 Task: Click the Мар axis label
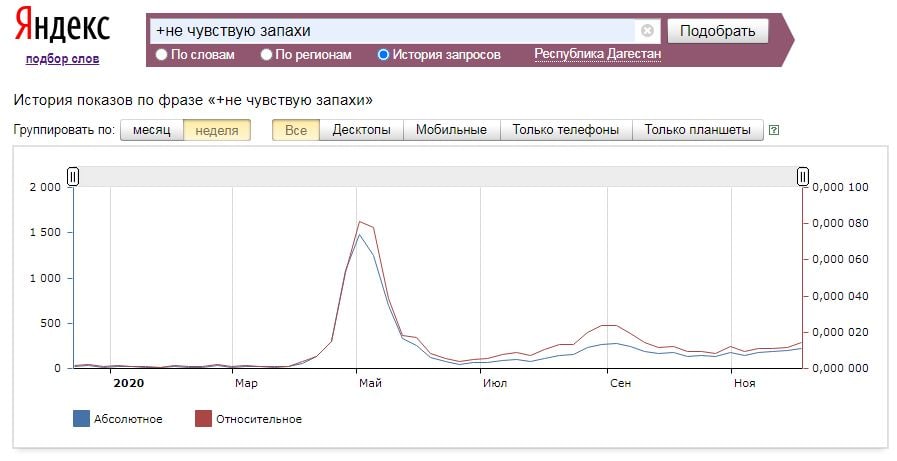[246, 383]
